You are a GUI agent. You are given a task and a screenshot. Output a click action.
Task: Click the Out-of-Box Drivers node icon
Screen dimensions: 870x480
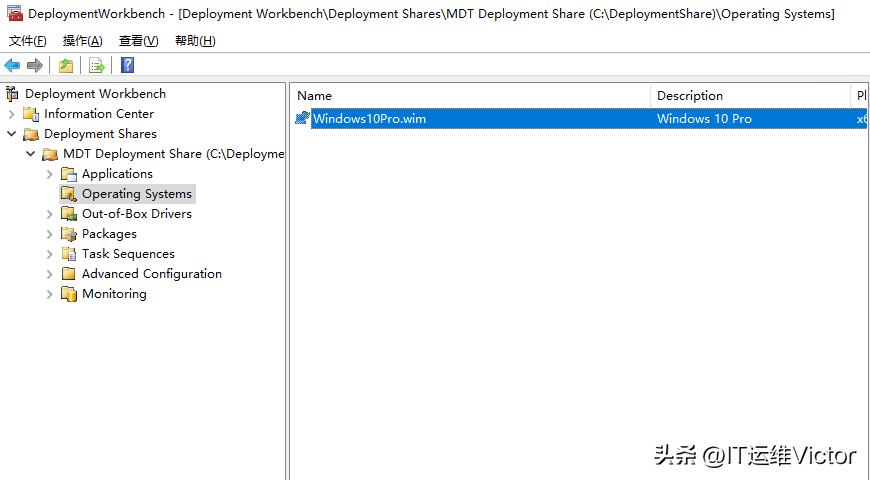[69, 214]
